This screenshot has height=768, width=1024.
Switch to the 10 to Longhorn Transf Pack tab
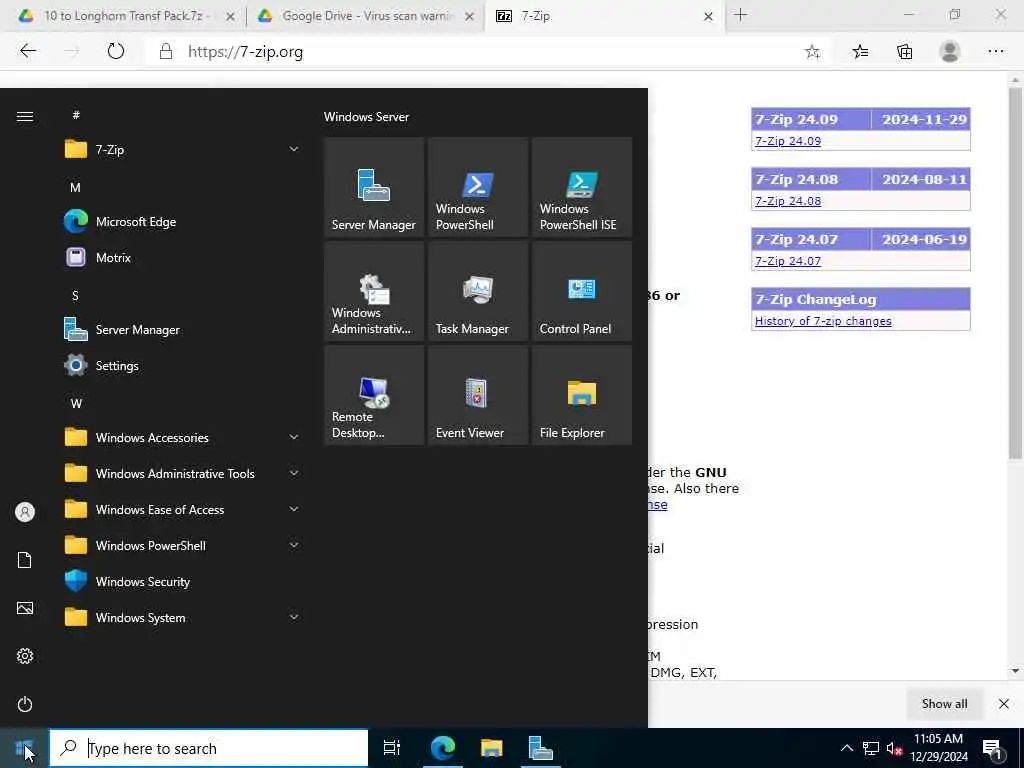(x=123, y=16)
